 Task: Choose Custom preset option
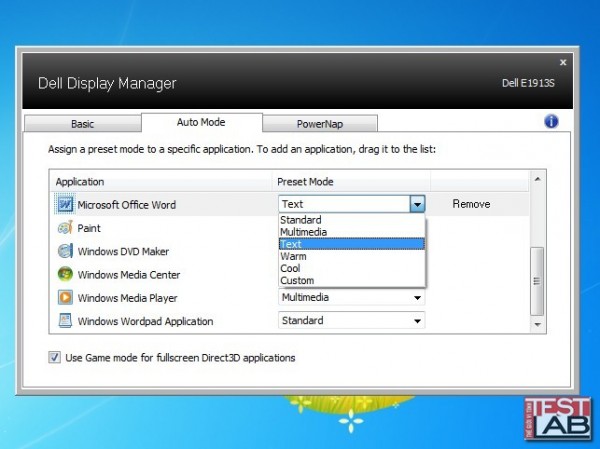(x=352, y=280)
